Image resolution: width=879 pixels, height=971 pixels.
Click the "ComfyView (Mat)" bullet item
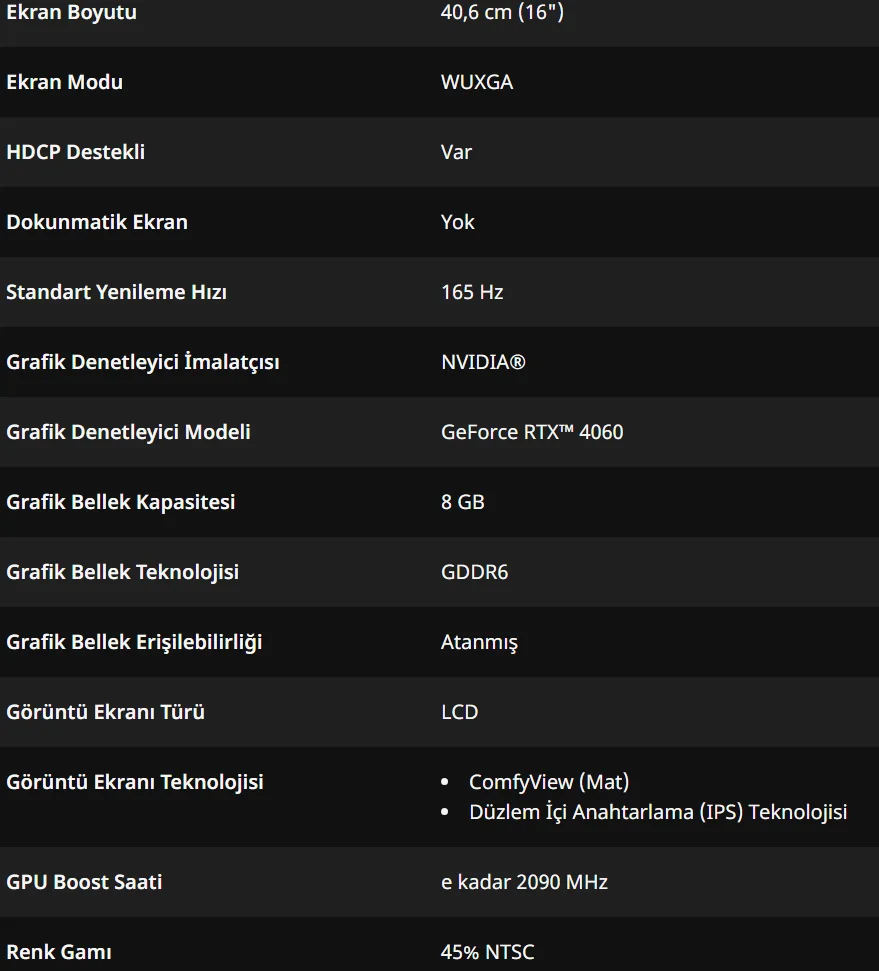549,782
